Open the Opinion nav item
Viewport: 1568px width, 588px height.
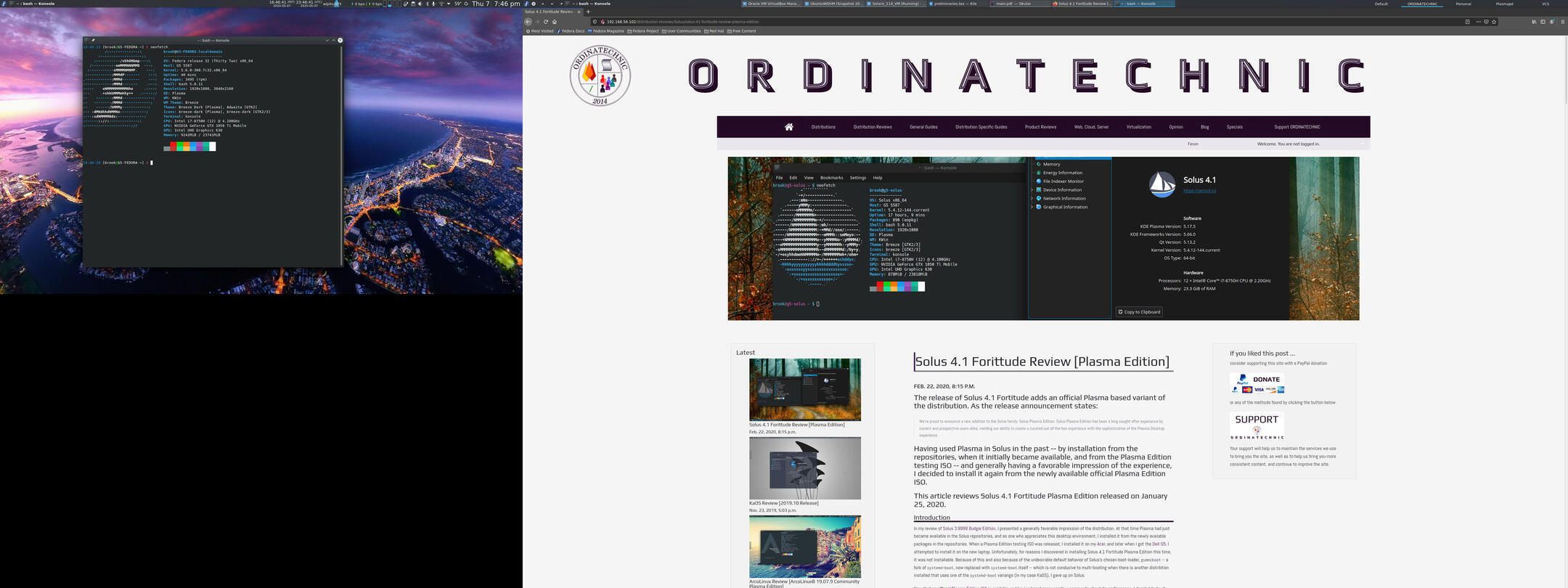coord(1176,127)
